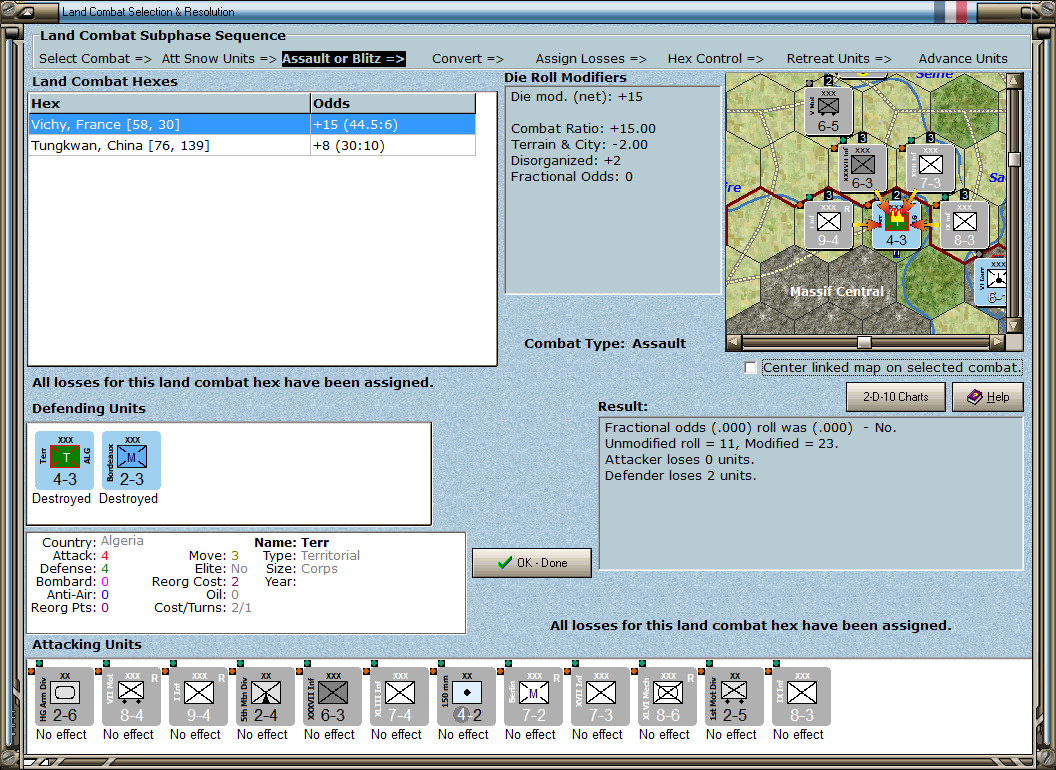Click the Combat Ratio: +15.00 line

583,129
